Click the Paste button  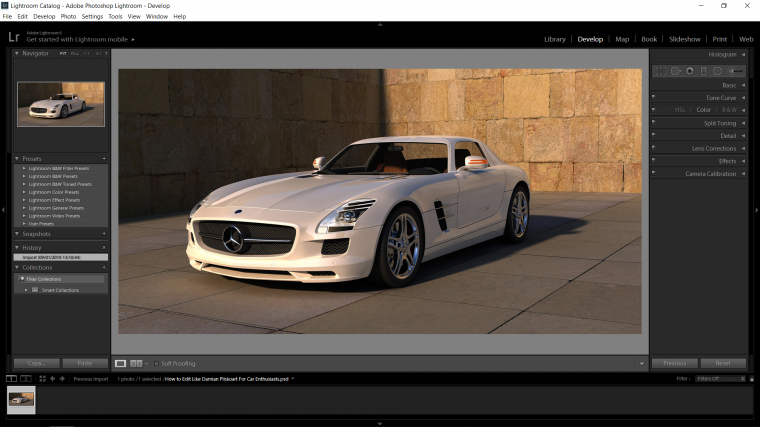coord(85,363)
